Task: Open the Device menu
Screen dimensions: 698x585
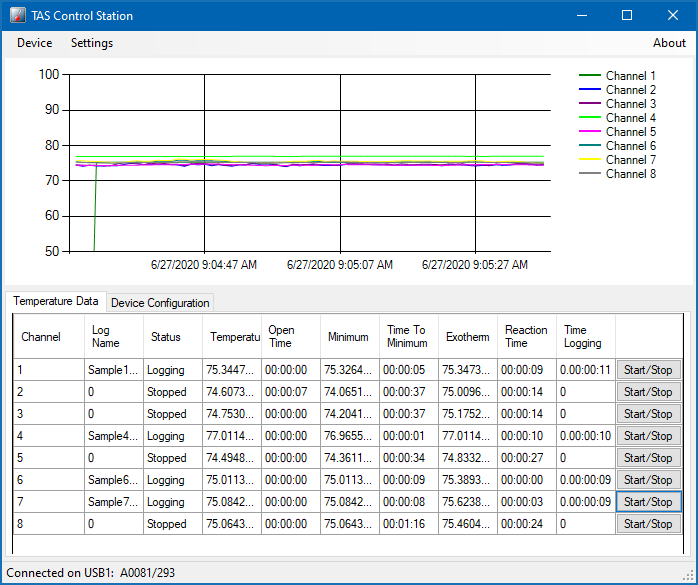Action: click(35, 43)
